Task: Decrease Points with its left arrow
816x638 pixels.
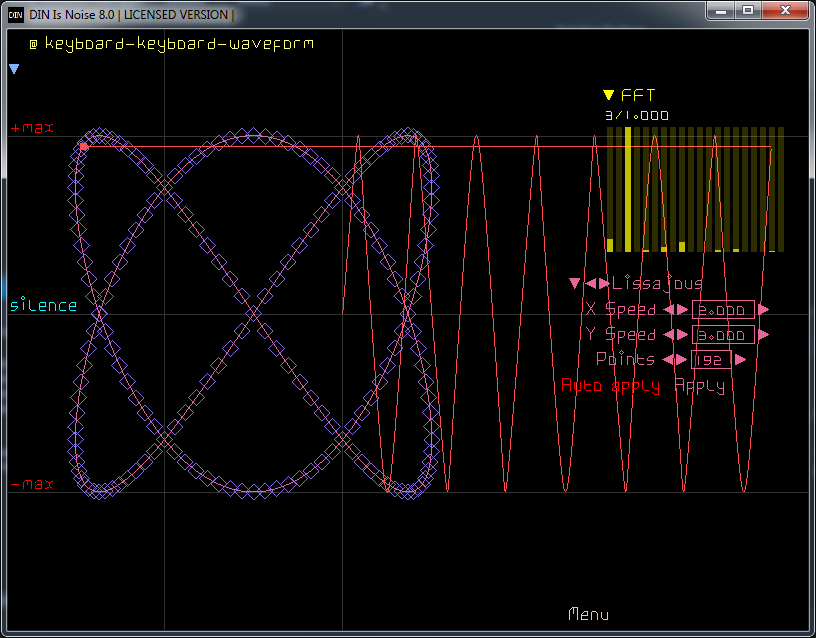Action: point(668,360)
